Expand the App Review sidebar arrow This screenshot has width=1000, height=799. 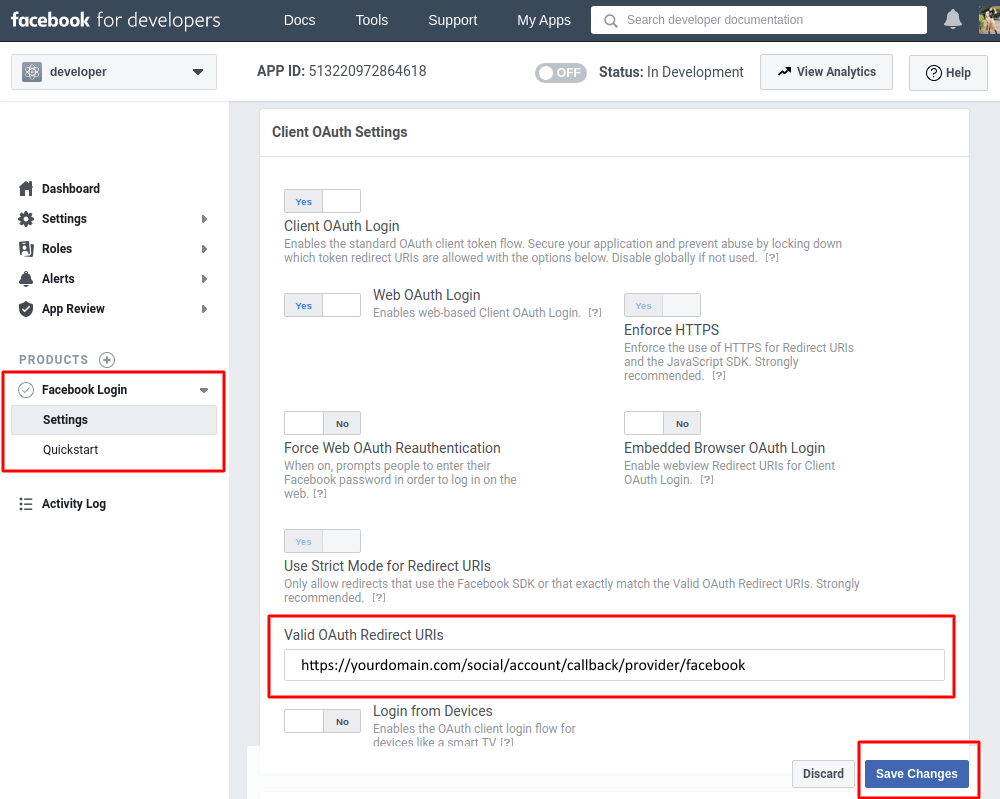tap(204, 309)
